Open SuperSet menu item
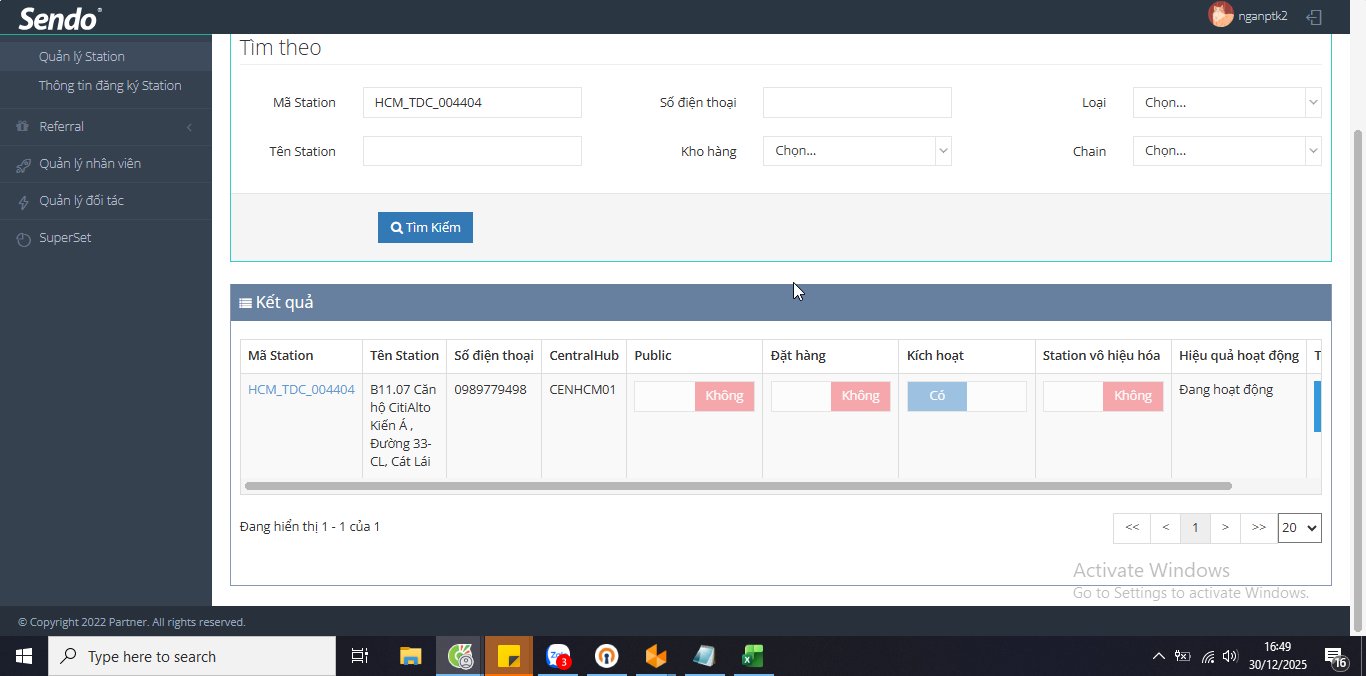1366x676 pixels. [x=65, y=238]
